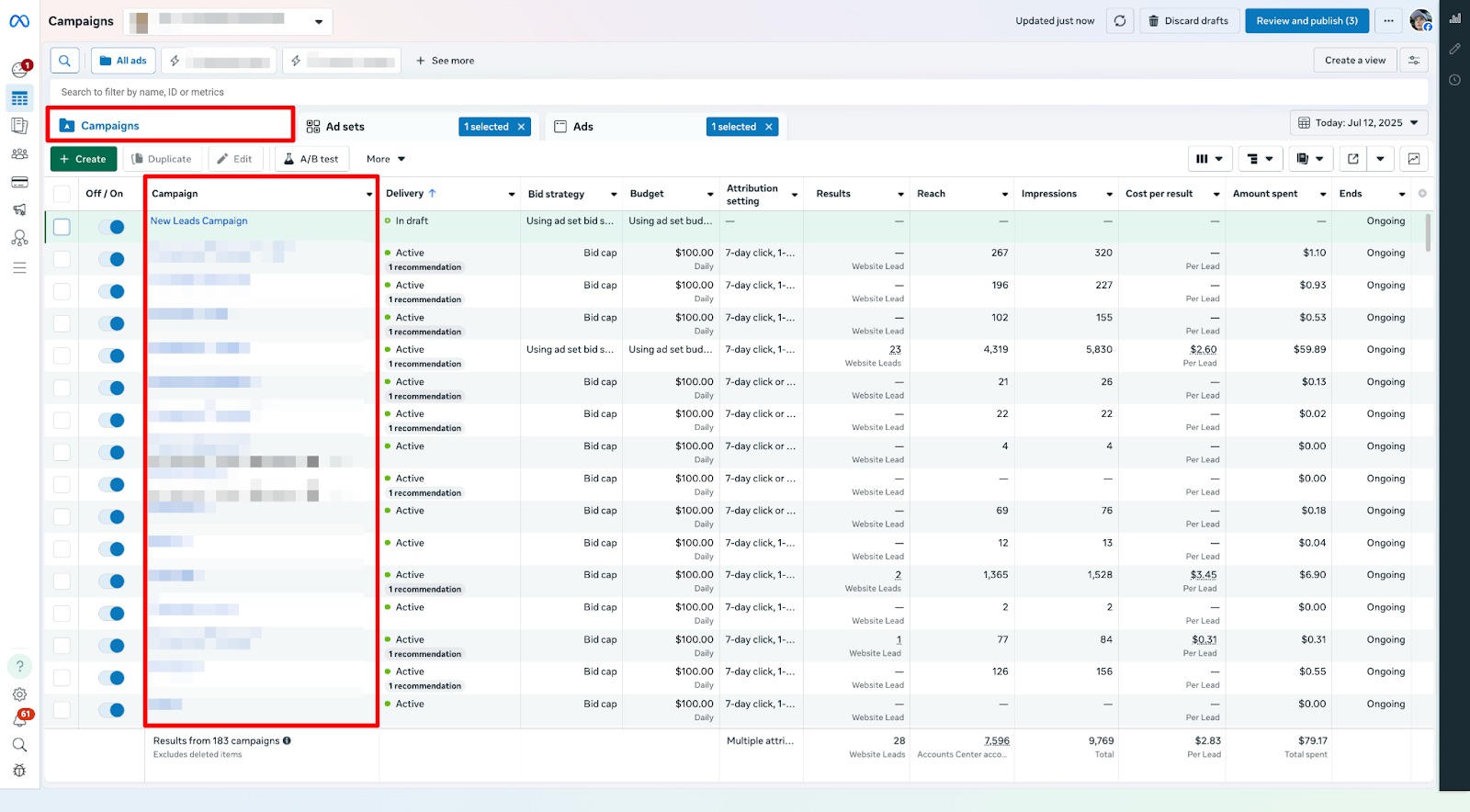Viewport: 1470px width, 812px height.
Task: Open the help question mark icon
Action: [x=19, y=666]
